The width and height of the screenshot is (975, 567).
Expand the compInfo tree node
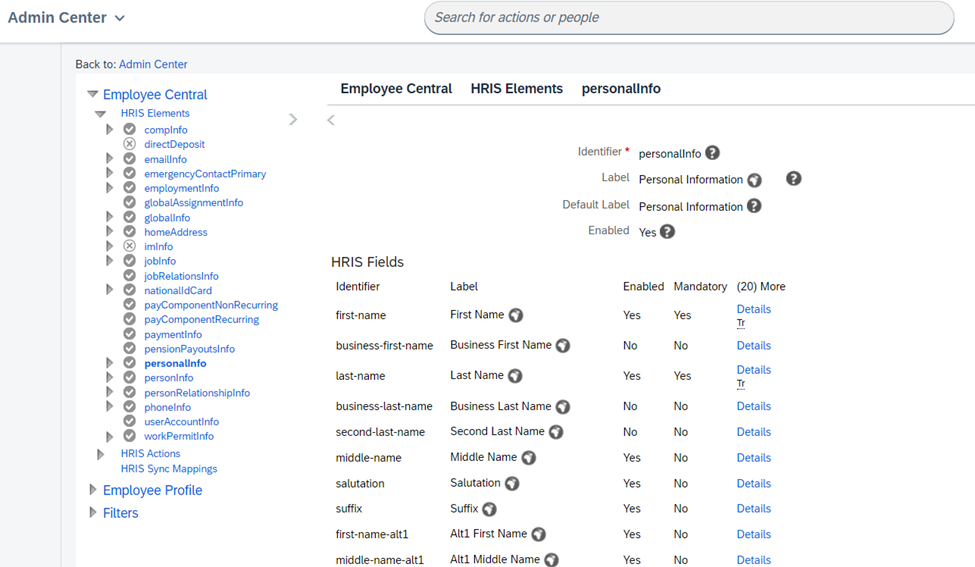point(109,129)
